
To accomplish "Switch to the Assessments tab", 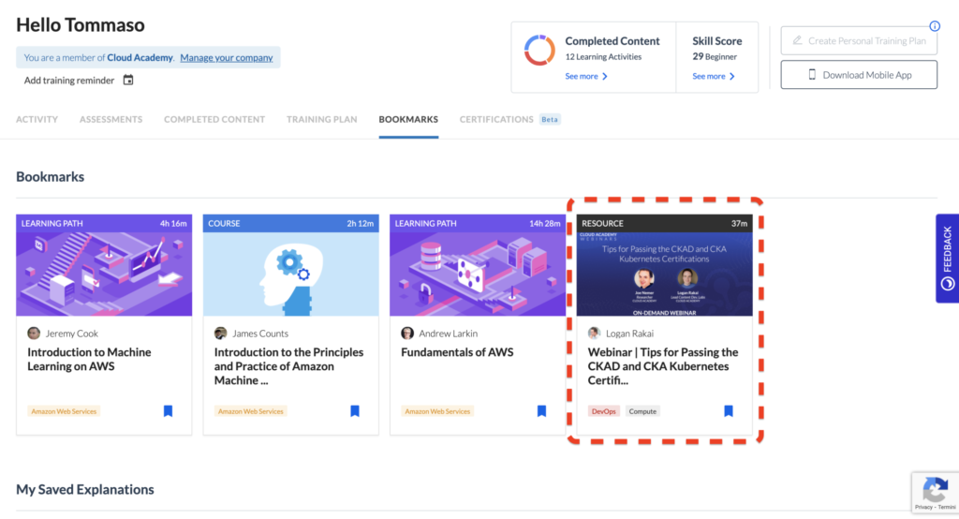I will click(x=111, y=119).
